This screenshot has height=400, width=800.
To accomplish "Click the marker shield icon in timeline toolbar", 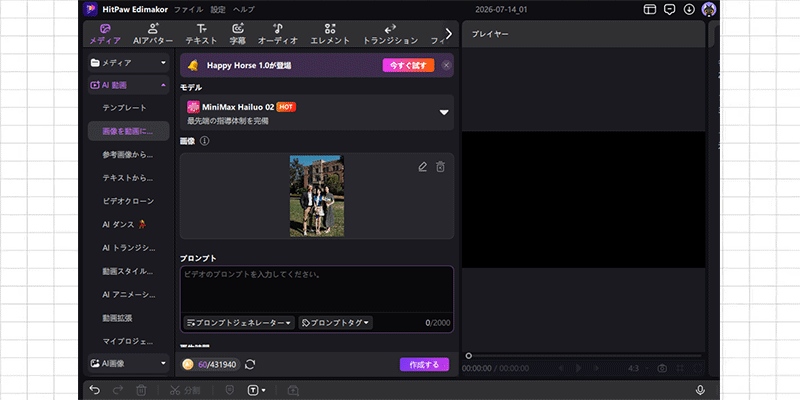I will coord(230,390).
